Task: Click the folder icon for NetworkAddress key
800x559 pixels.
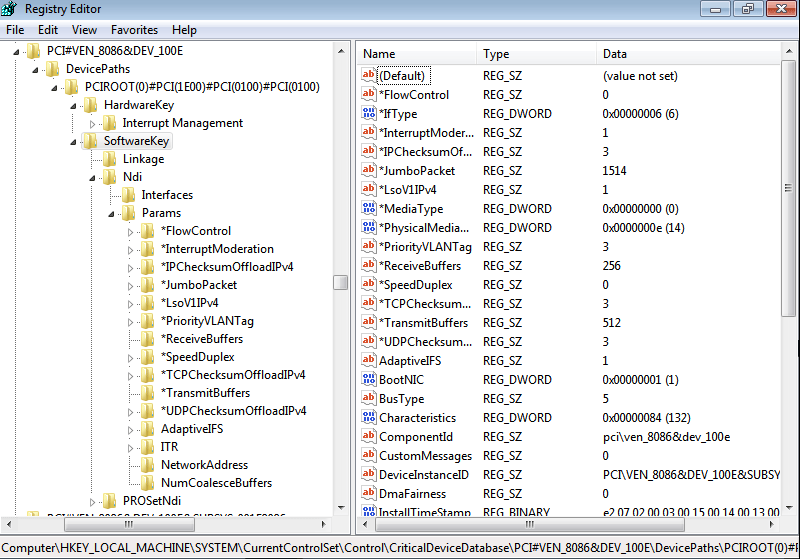Action: point(148,465)
